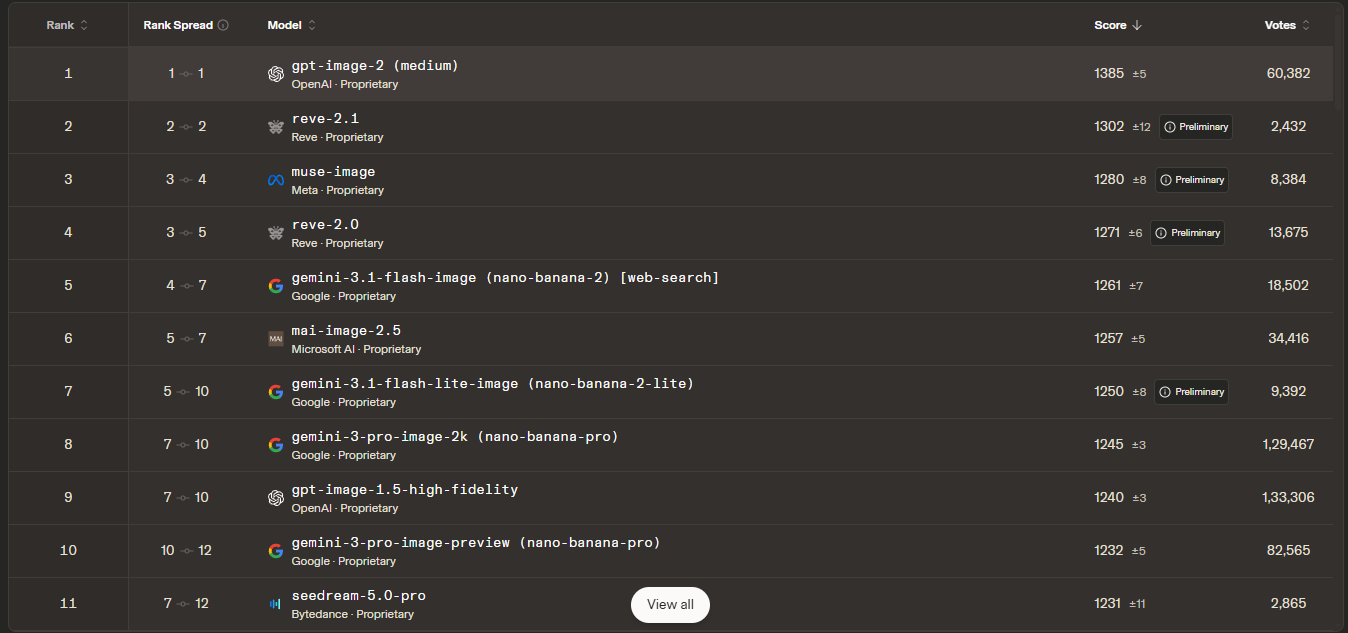Click the sort arrows beside the Model header
1348x633 pixels.
[312, 25]
